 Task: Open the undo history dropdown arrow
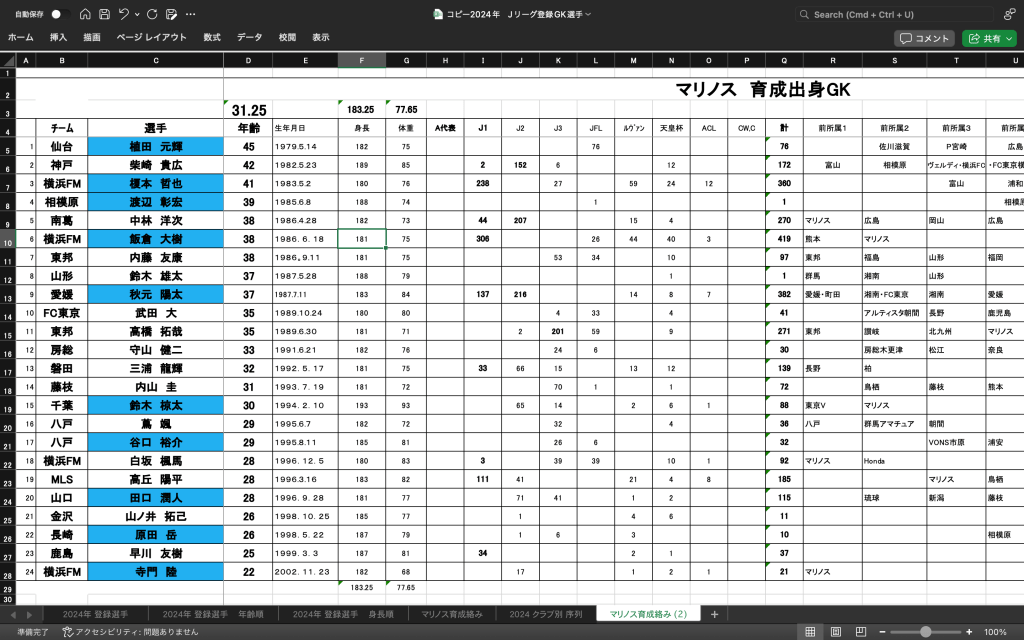tap(136, 15)
